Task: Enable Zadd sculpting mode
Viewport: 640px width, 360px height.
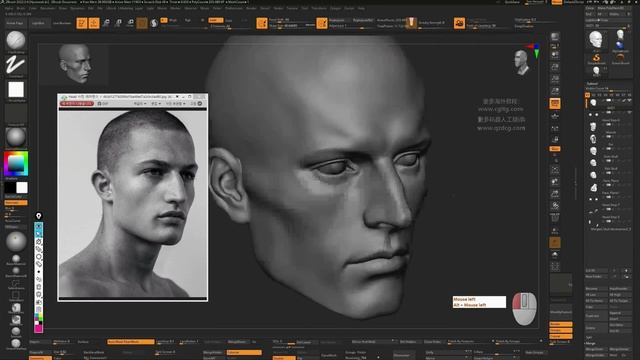Action: 216,20
